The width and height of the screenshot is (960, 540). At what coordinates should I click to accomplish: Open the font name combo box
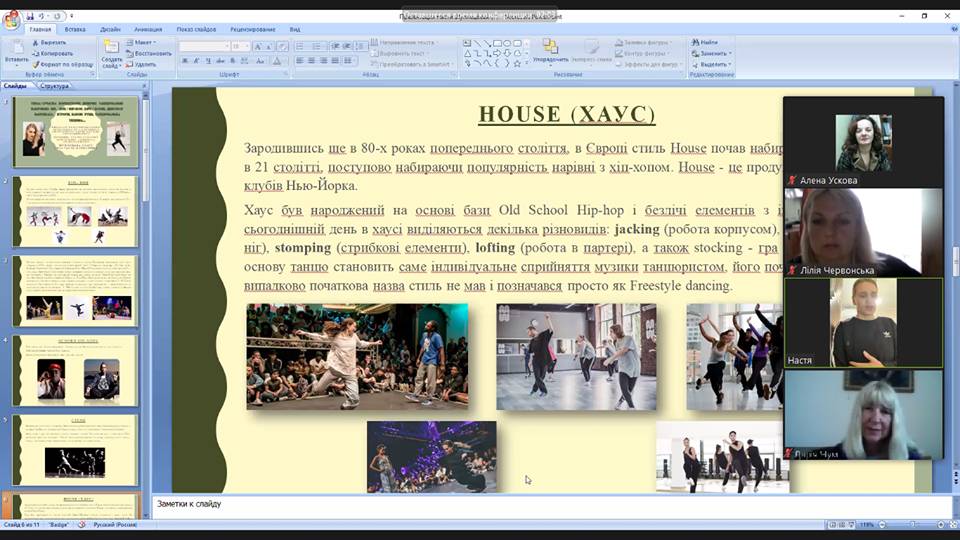(x=204, y=46)
